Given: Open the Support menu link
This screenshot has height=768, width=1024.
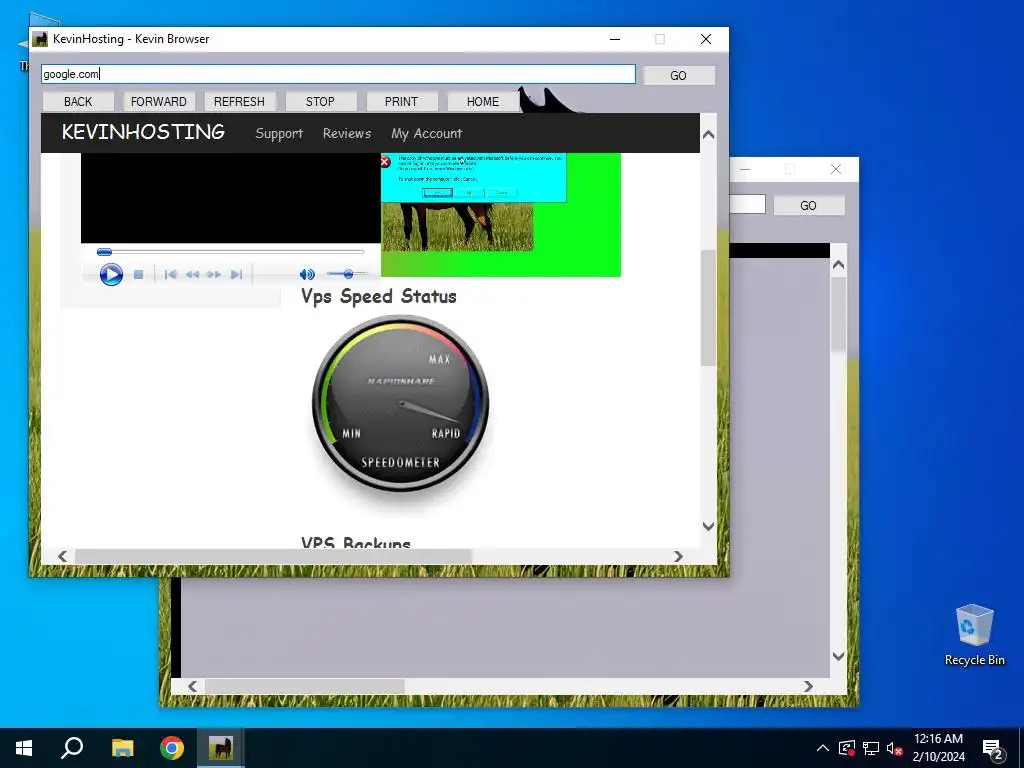Looking at the screenshot, I should [x=279, y=133].
